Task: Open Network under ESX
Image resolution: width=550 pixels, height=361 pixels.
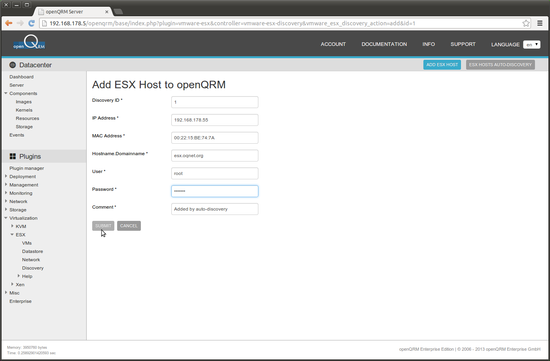Action: (x=31, y=260)
